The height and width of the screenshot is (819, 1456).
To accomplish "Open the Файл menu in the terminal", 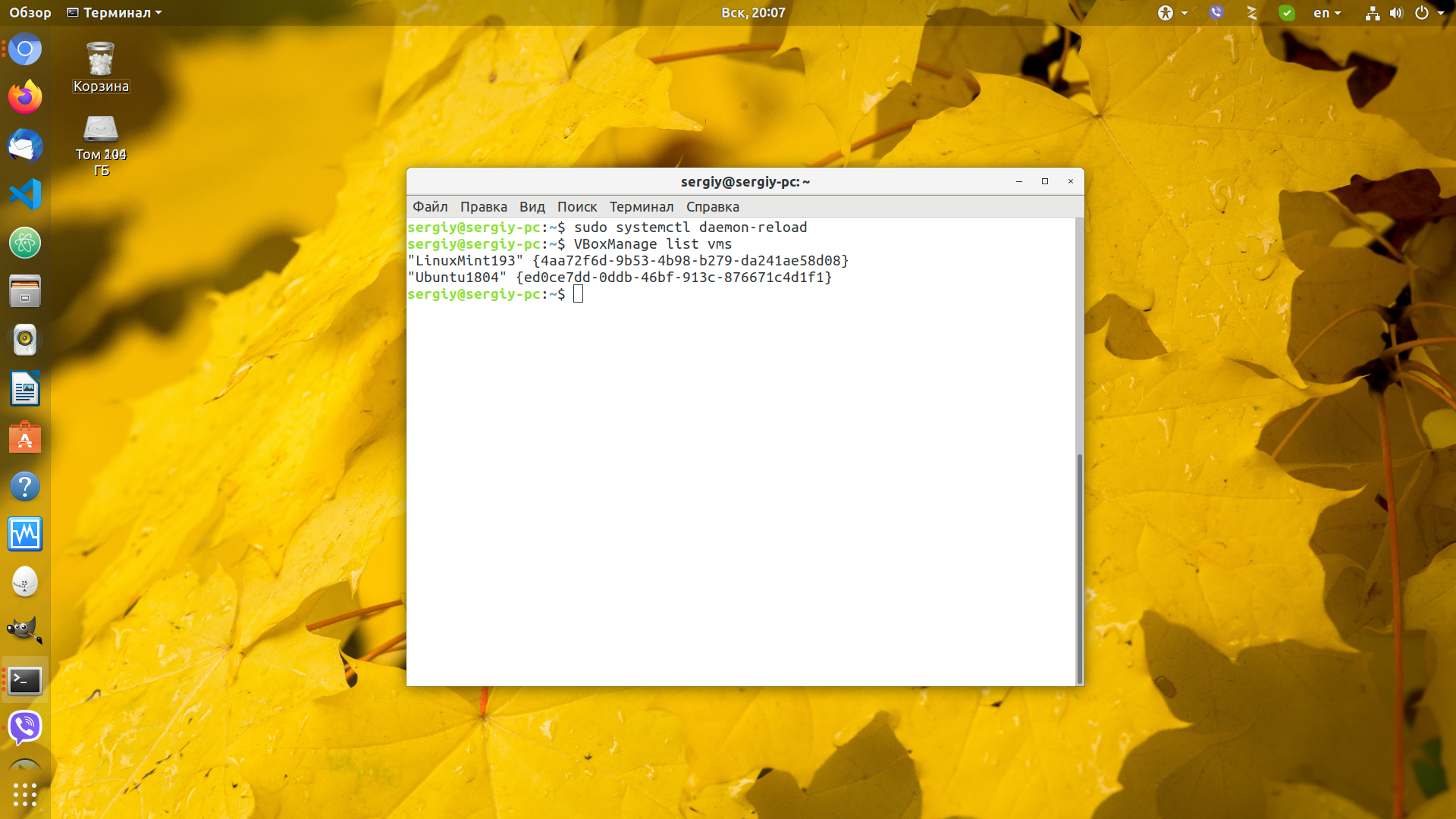I will (430, 206).
